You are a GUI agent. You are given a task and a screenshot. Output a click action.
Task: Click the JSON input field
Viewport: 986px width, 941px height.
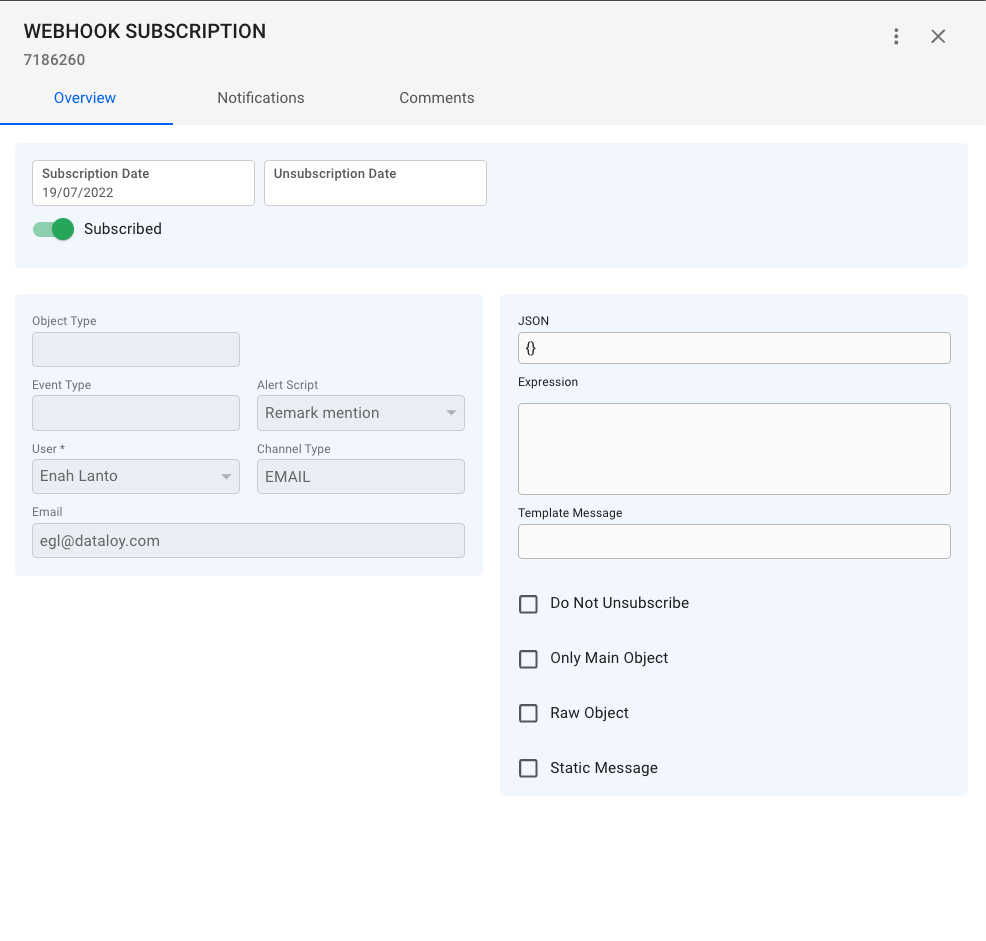tap(733, 348)
